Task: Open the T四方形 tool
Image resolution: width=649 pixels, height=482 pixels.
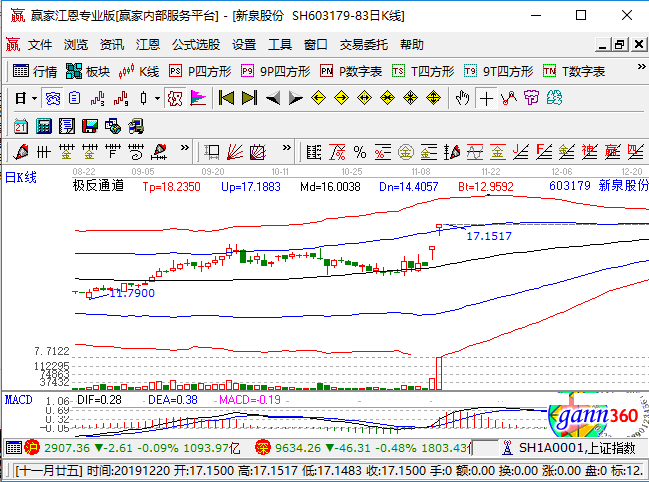Action: click(423, 72)
